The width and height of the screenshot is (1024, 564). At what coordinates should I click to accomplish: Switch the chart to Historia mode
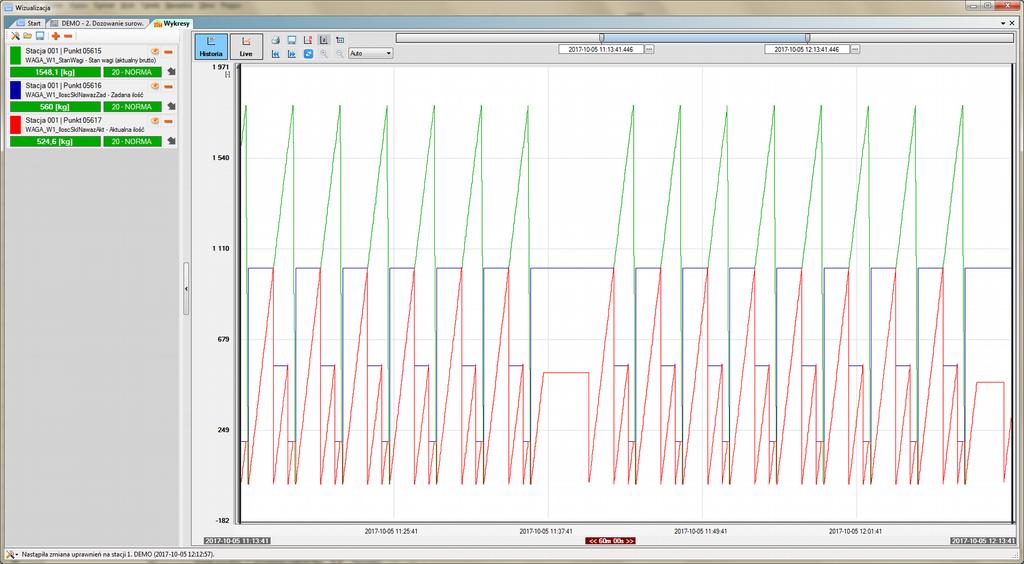[x=211, y=46]
